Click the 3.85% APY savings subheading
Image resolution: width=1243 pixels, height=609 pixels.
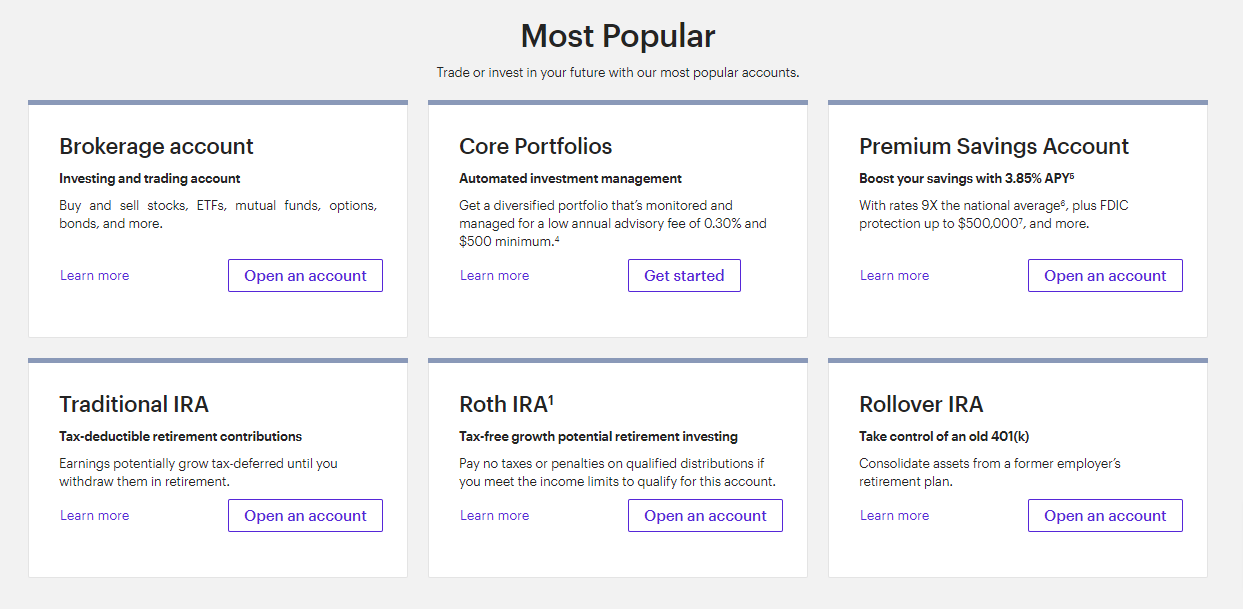point(966,179)
